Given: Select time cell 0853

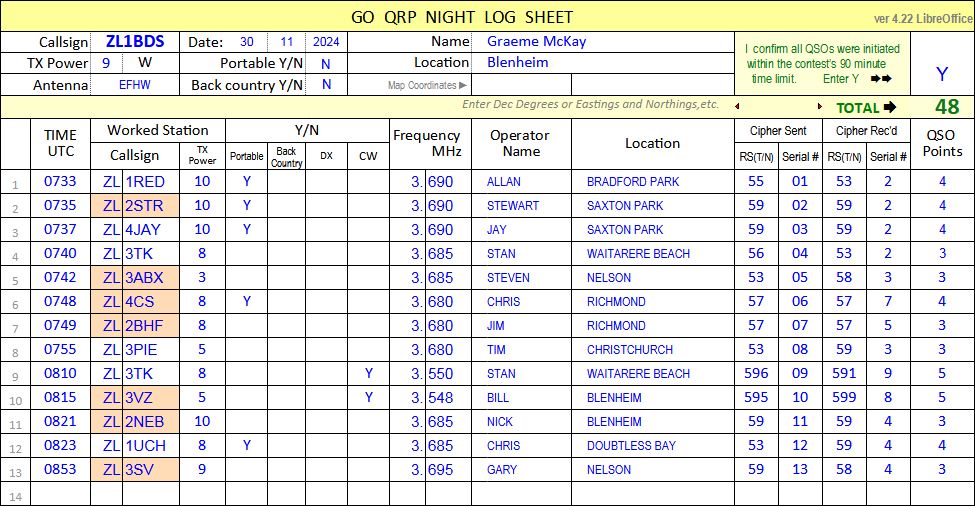Looking at the screenshot, I should click(60, 469).
